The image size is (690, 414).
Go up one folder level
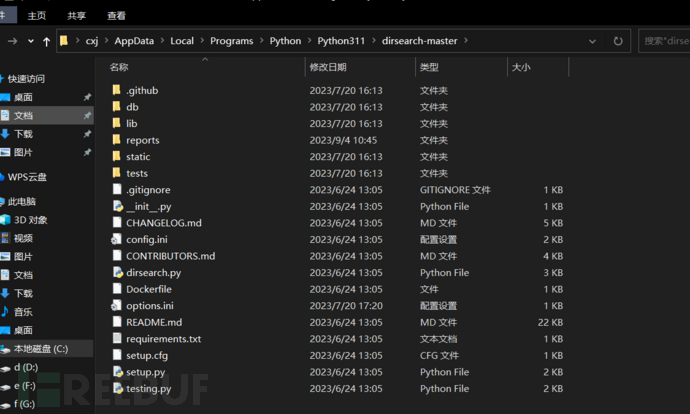(46, 41)
